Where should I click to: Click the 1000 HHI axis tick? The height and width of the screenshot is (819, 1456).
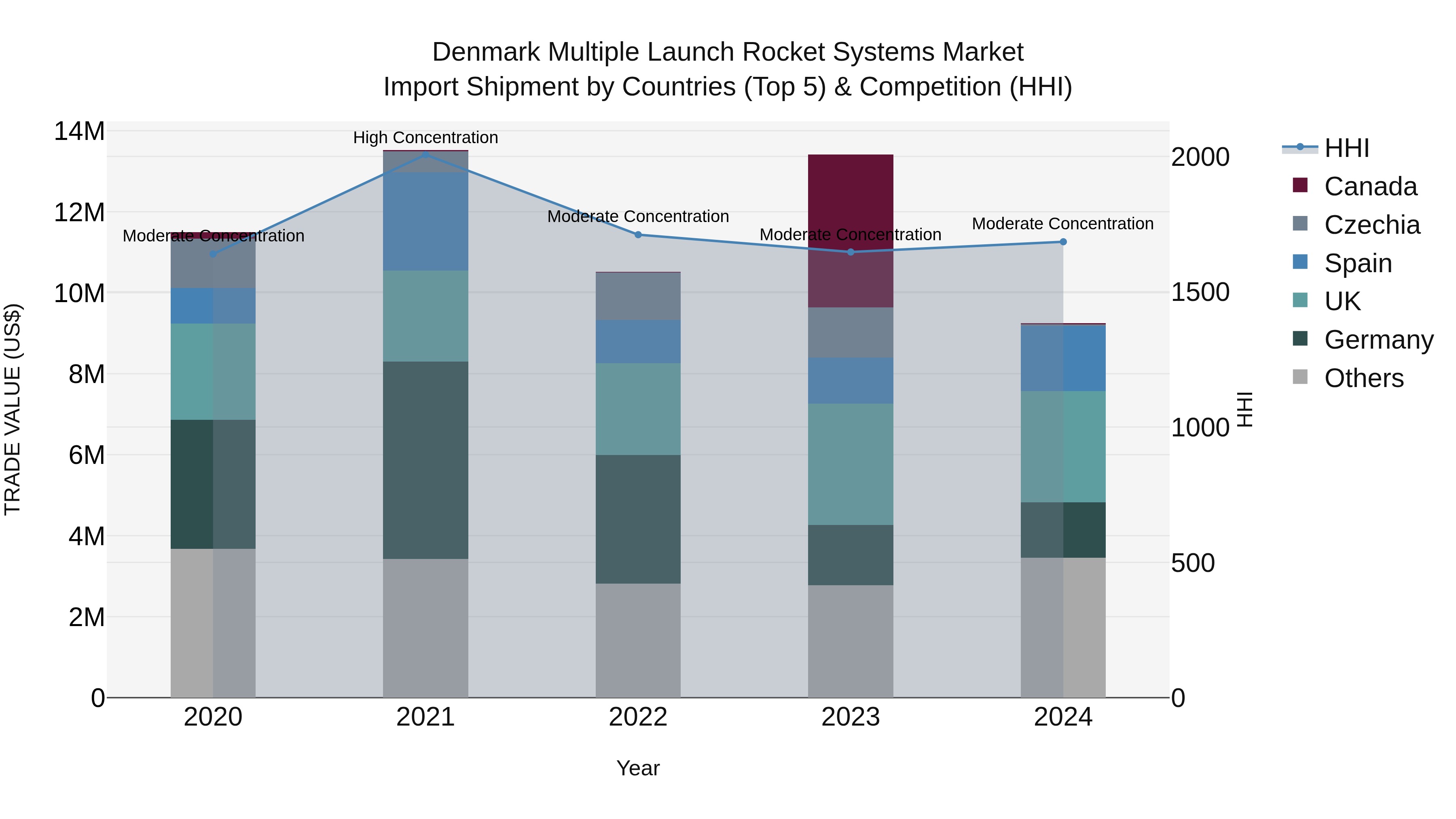pyautogui.click(x=1200, y=427)
